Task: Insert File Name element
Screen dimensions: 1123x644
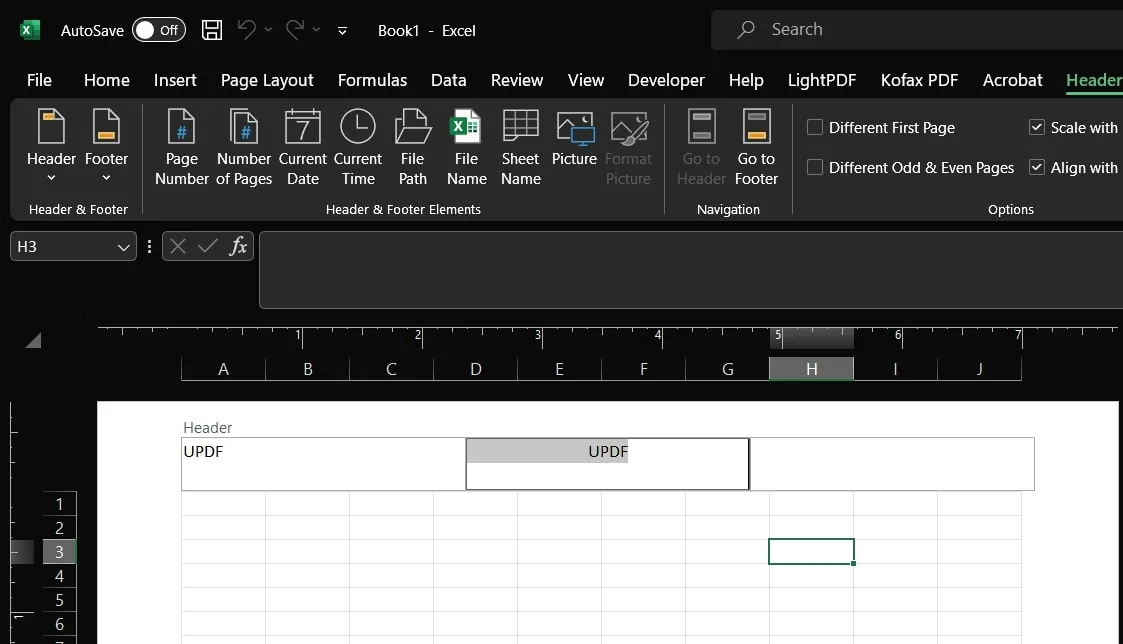Action: point(466,148)
